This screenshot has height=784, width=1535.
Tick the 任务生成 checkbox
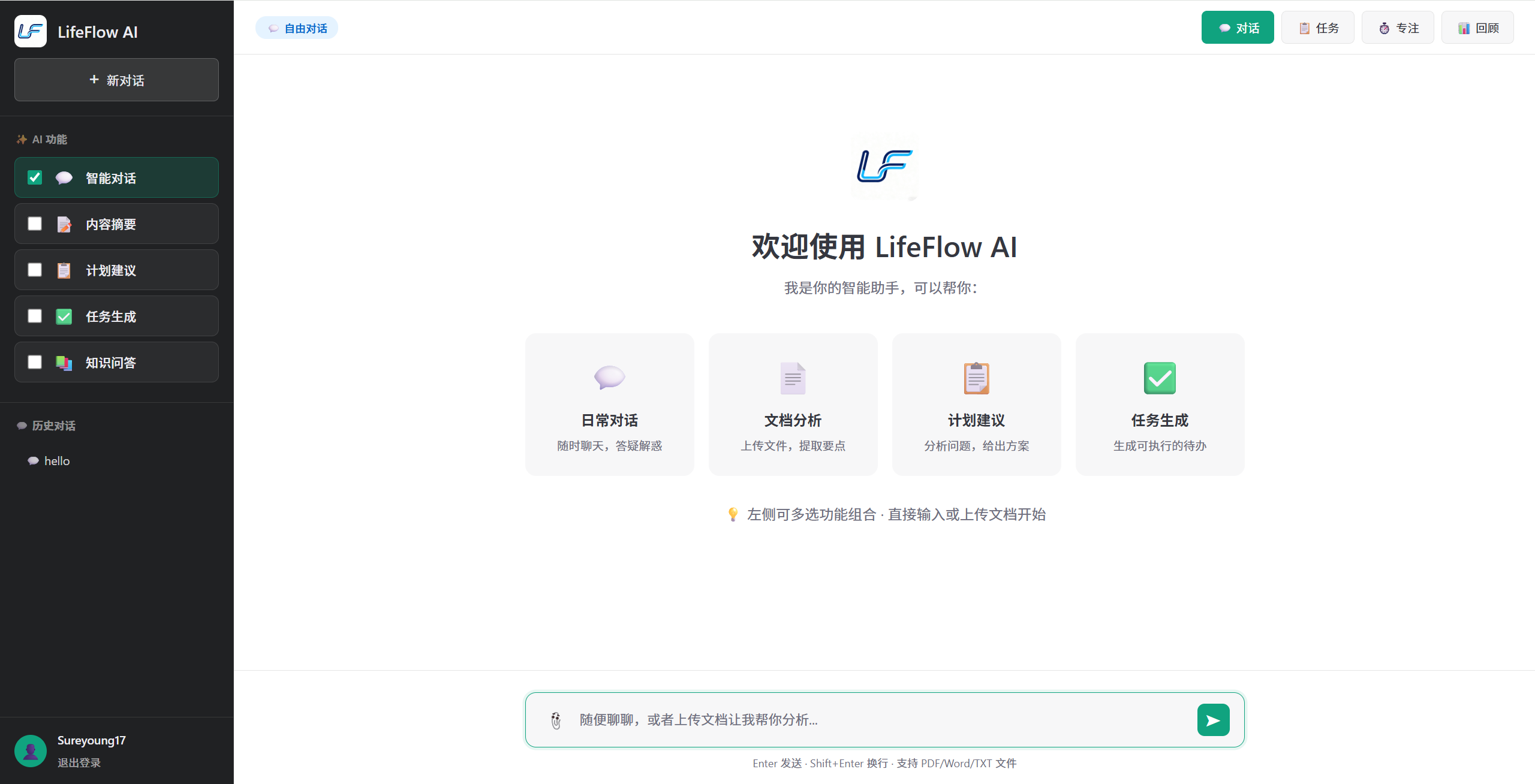pyautogui.click(x=35, y=316)
